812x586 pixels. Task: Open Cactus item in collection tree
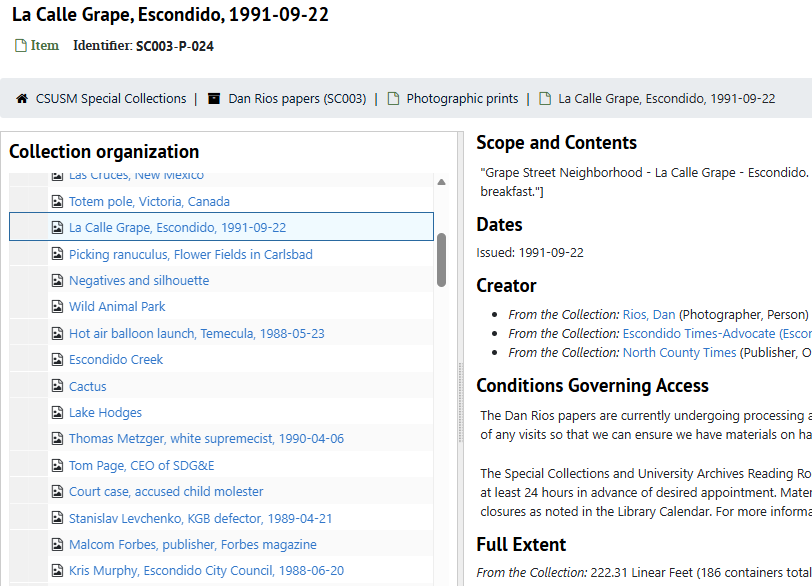[x=88, y=386]
